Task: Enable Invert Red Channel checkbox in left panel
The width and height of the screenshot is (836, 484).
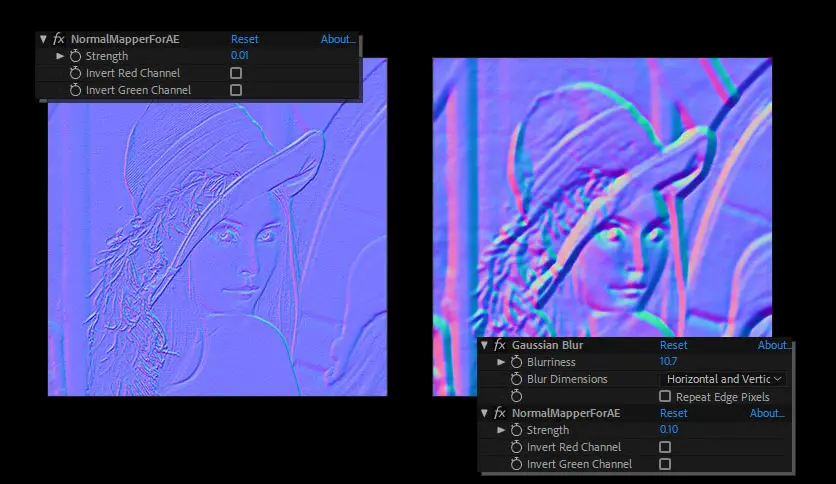Action: pyautogui.click(x=236, y=73)
